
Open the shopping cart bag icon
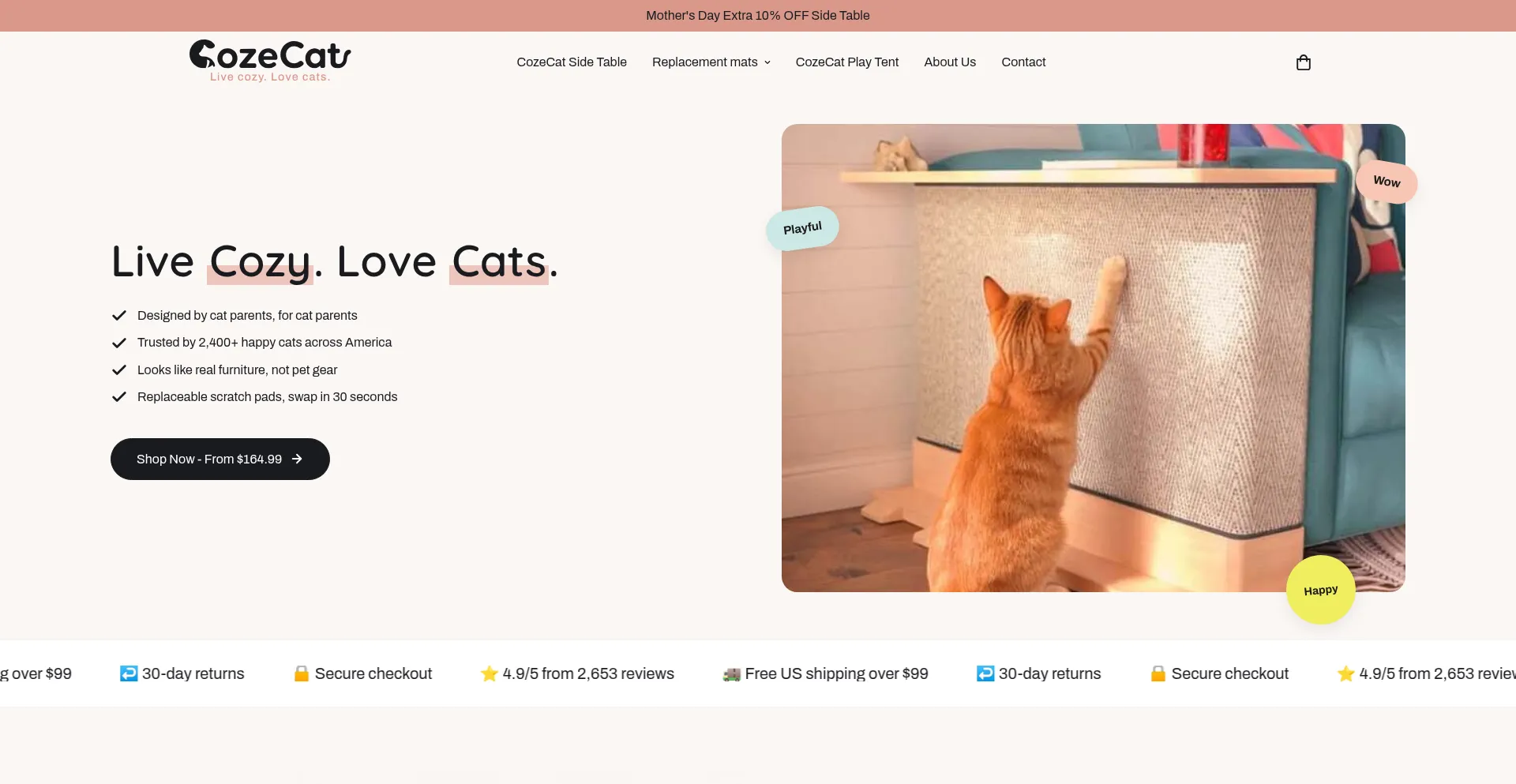(x=1304, y=62)
